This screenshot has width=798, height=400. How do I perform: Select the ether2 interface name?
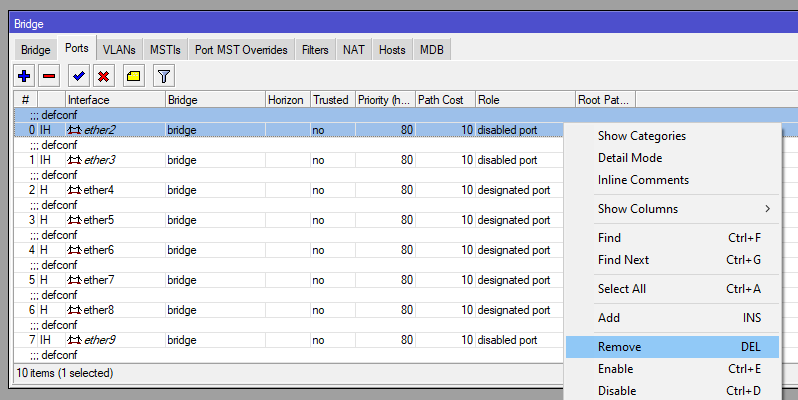[100, 130]
